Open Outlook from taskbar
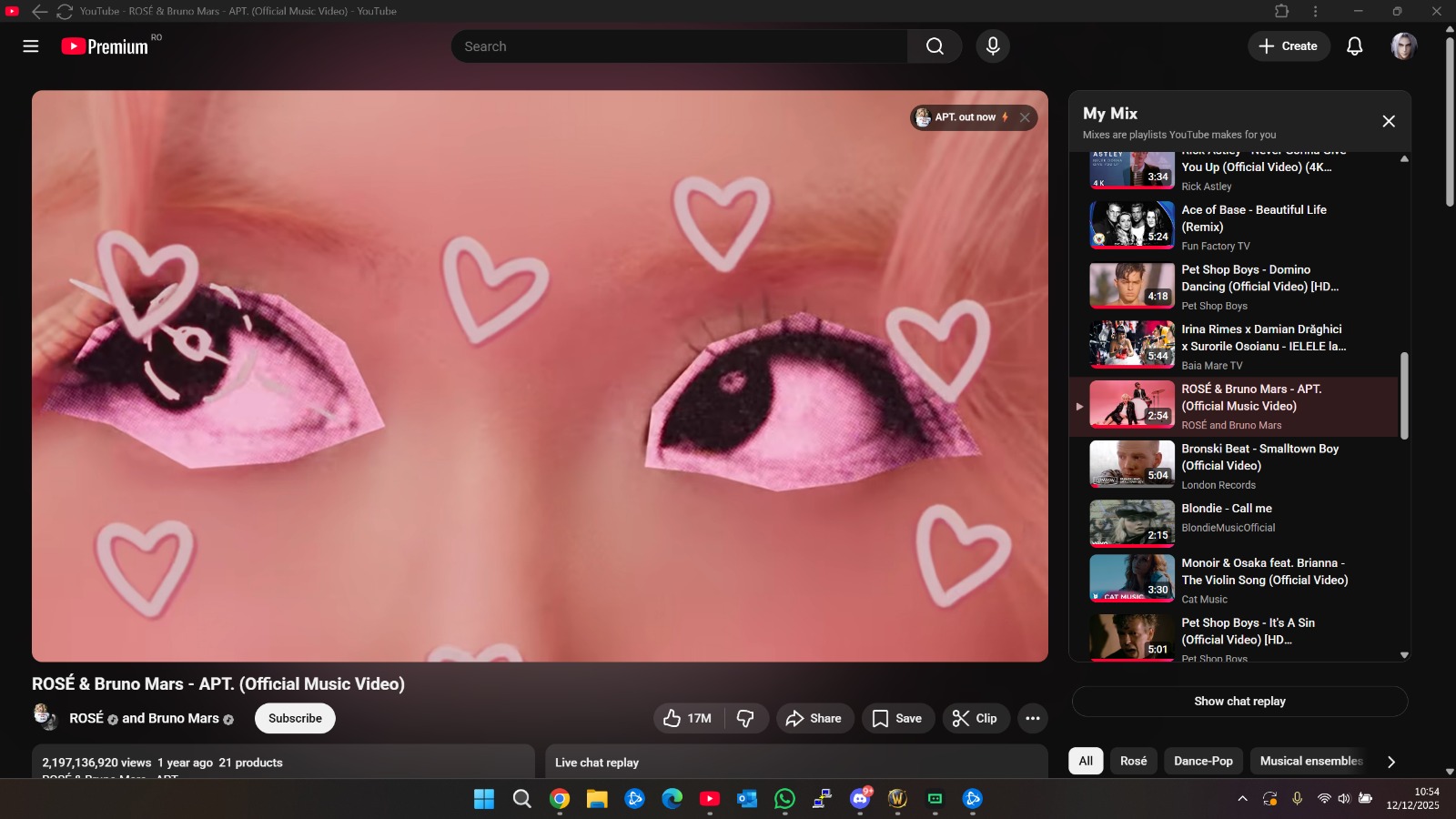 pyautogui.click(x=747, y=799)
